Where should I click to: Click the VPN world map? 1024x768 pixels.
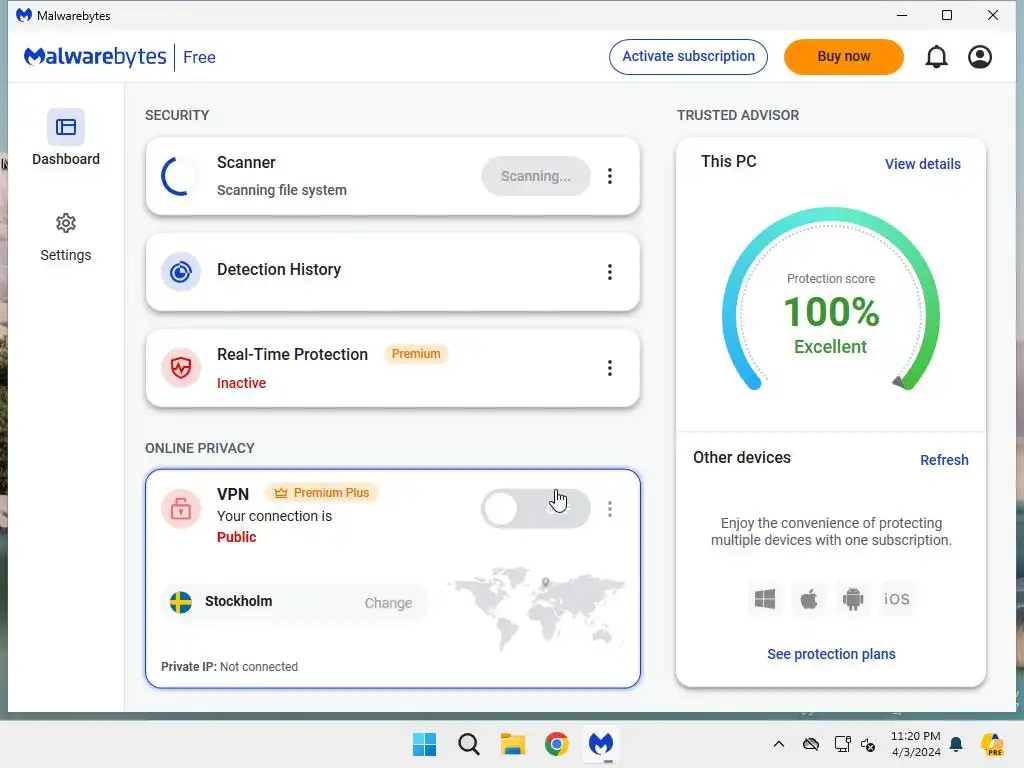pos(536,607)
